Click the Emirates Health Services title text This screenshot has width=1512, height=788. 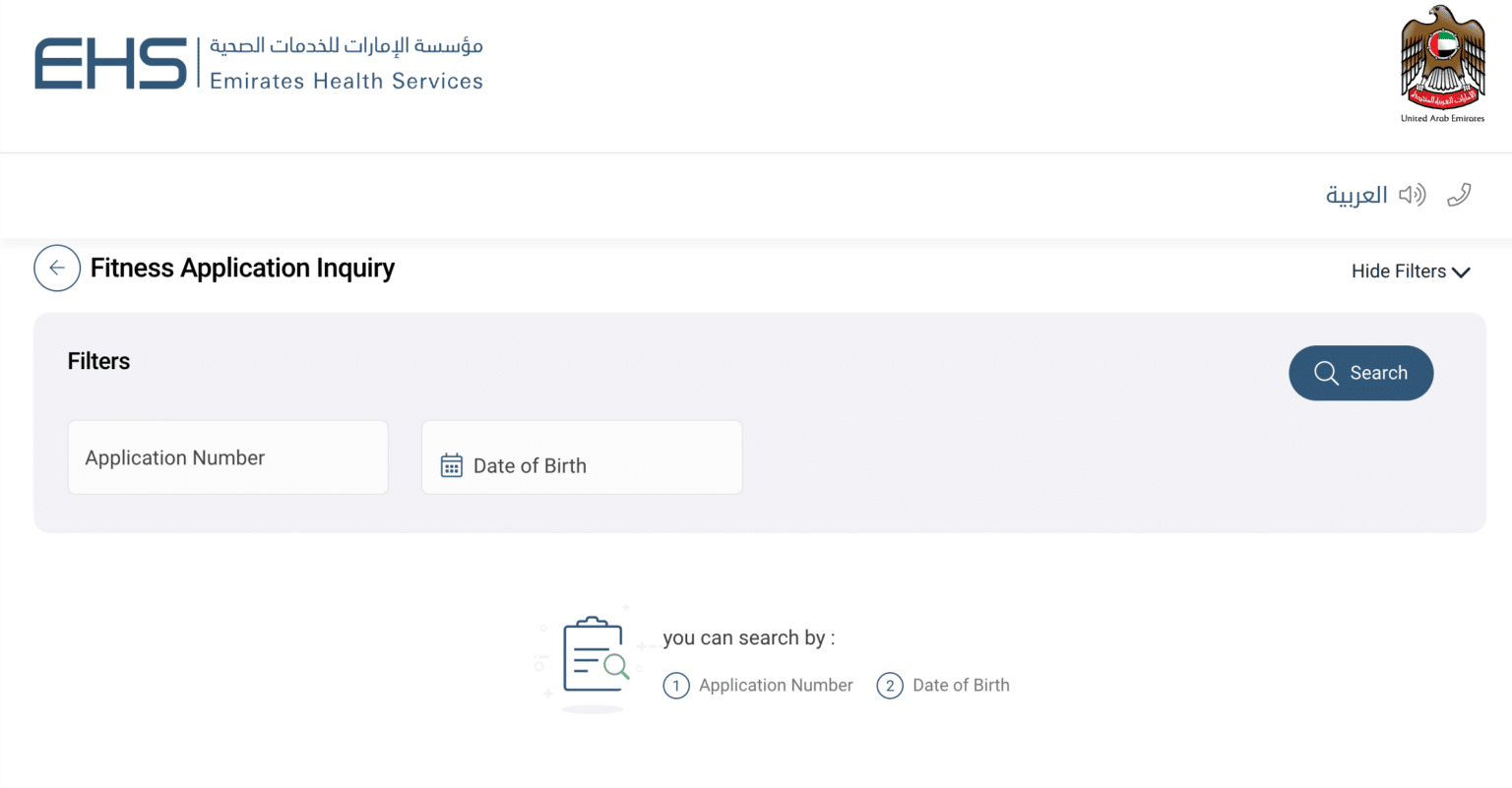[x=346, y=82]
